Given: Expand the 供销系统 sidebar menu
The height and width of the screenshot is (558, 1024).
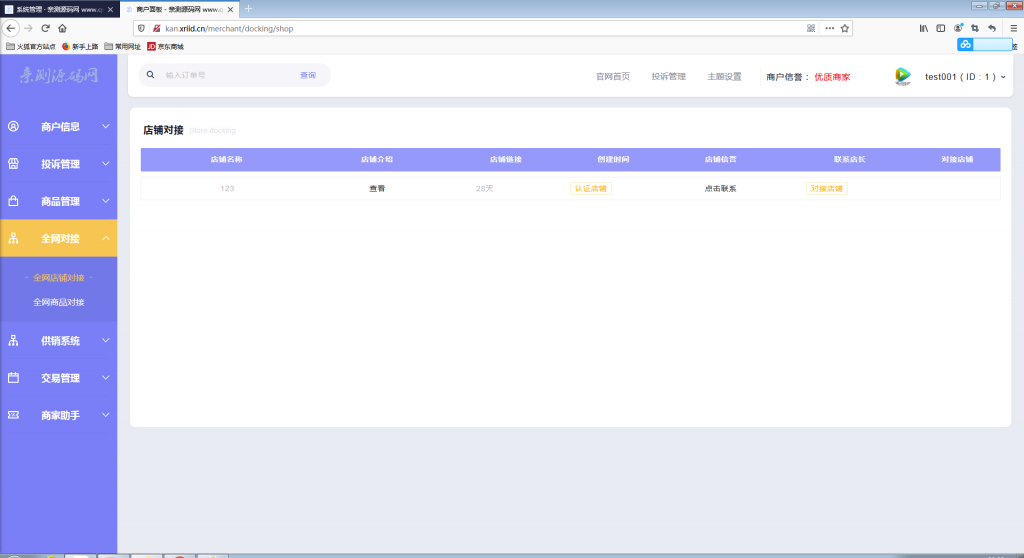Looking at the screenshot, I should (x=106, y=340).
